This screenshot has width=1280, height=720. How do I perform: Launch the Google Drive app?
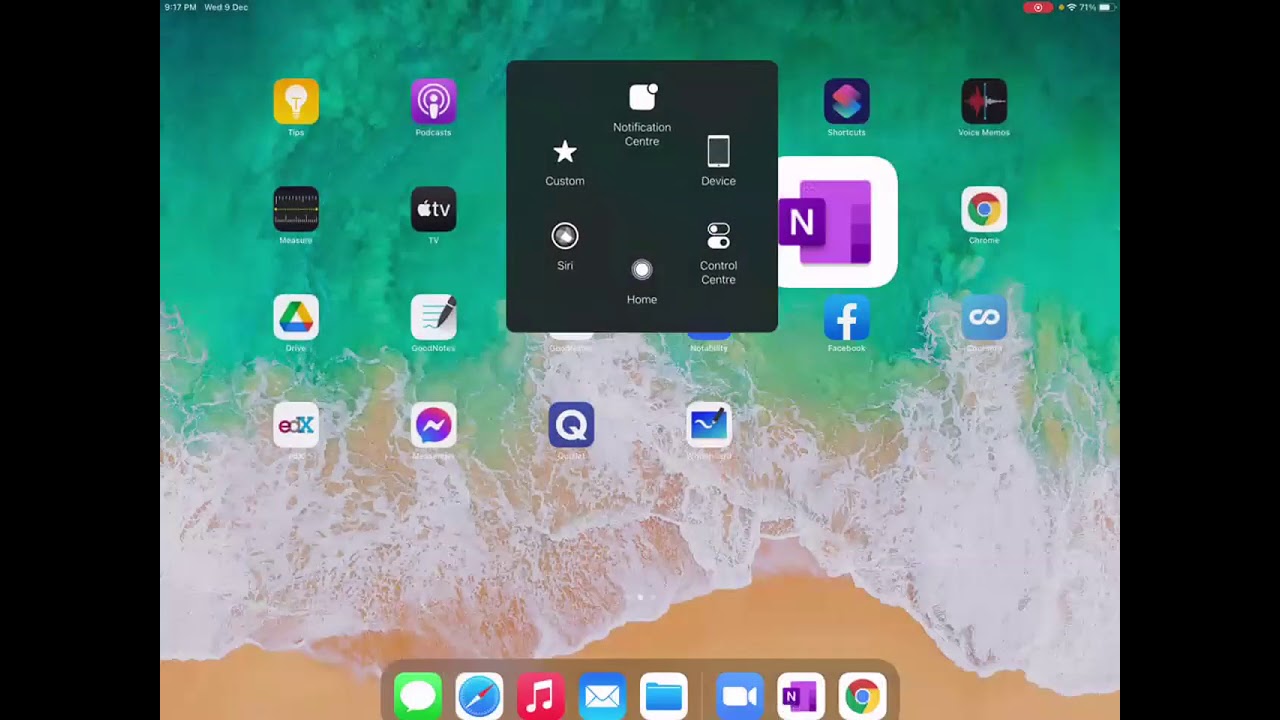pos(296,318)
